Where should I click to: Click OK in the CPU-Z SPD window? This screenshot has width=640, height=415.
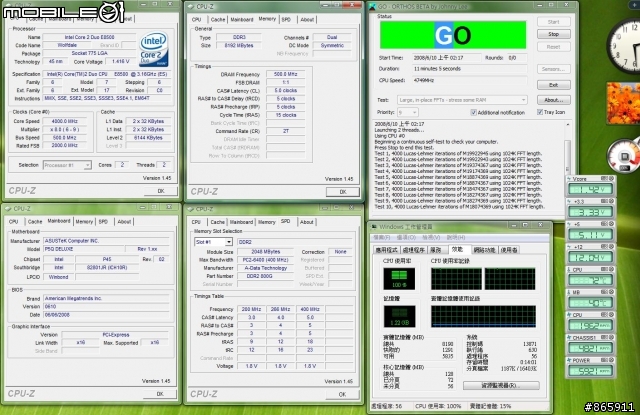click(342, 394)
